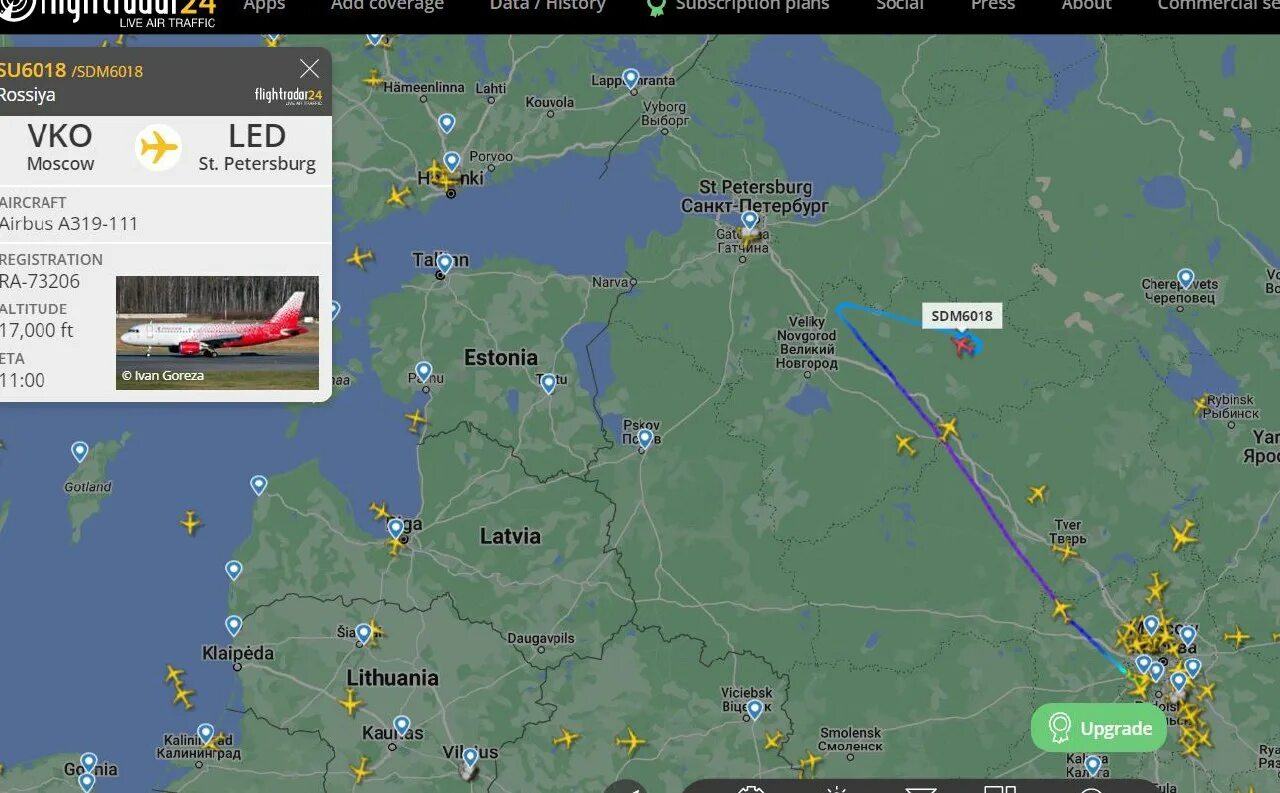Viewport: 1280px width, 793px height.
Task: Open the Press menu item
Action: (x=993, y=5)
